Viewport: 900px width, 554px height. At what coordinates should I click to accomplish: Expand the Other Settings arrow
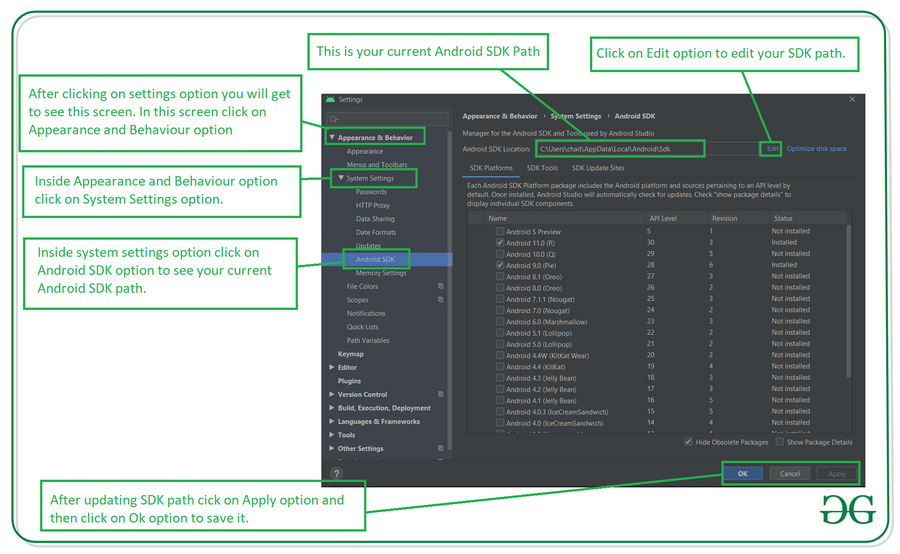(332, 448)
